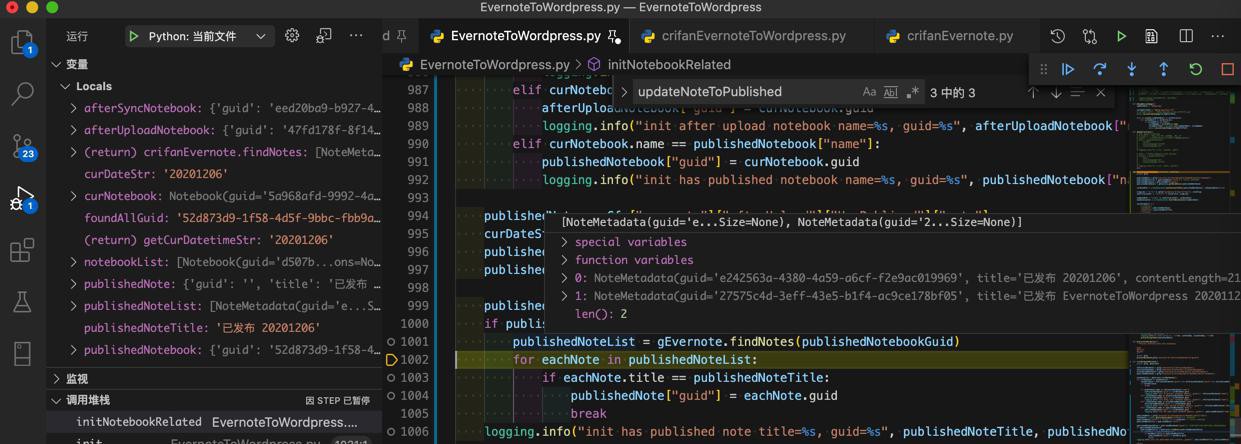Viewport: 1241px width, 444px height.
Task: Split the editor to the right
Action: [1186, 36]
